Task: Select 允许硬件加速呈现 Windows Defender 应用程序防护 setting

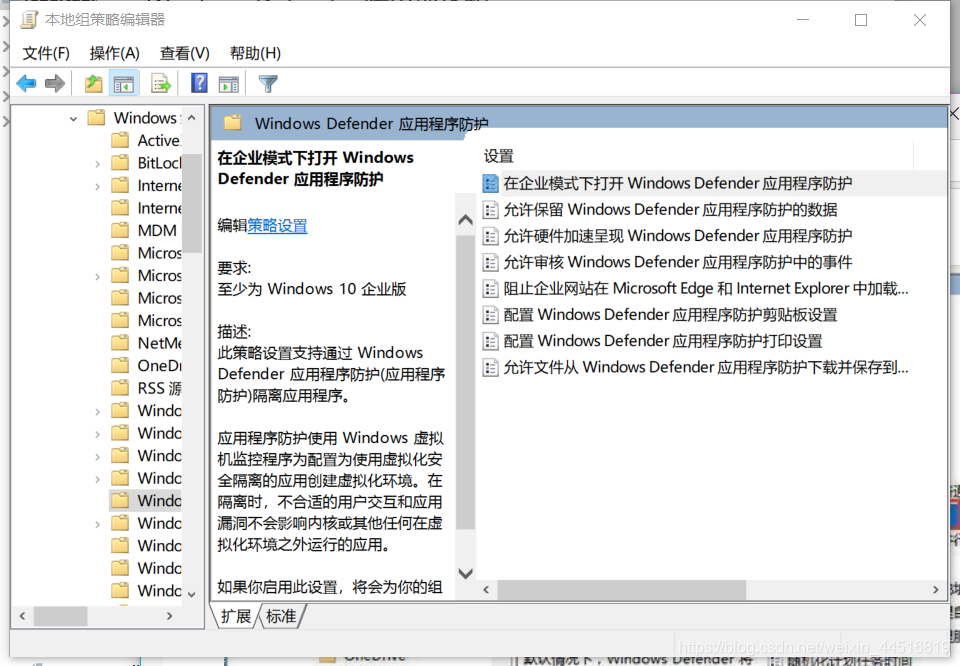Action: [x=678, y=236]
